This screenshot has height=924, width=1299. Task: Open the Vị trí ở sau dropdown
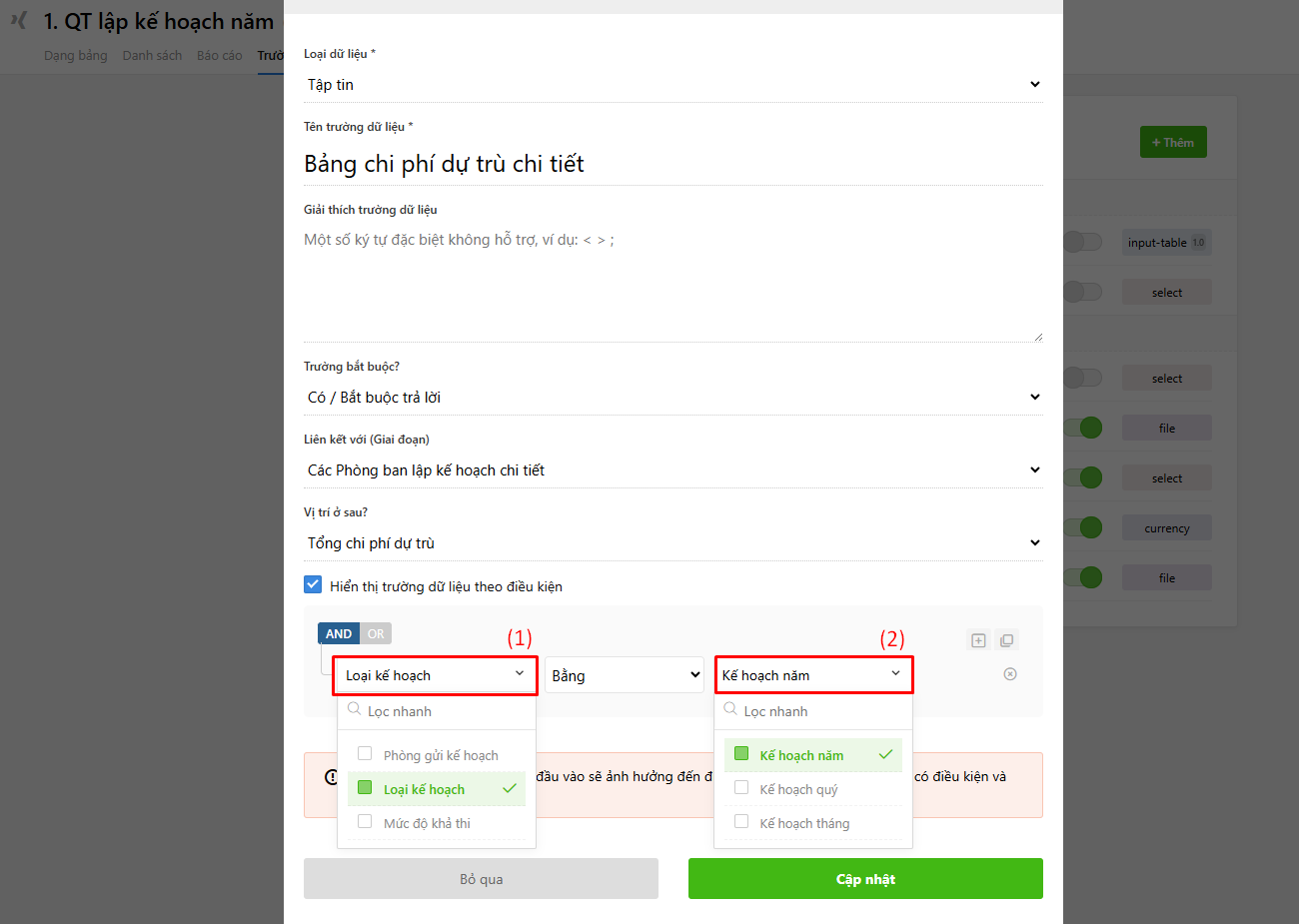[673, 543]
